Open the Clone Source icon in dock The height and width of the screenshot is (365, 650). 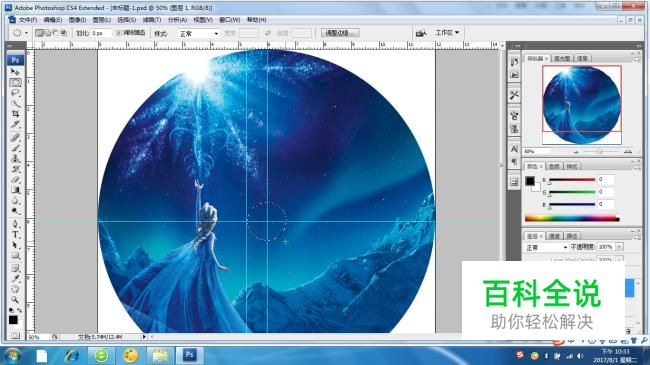click(x=514, y=129)
